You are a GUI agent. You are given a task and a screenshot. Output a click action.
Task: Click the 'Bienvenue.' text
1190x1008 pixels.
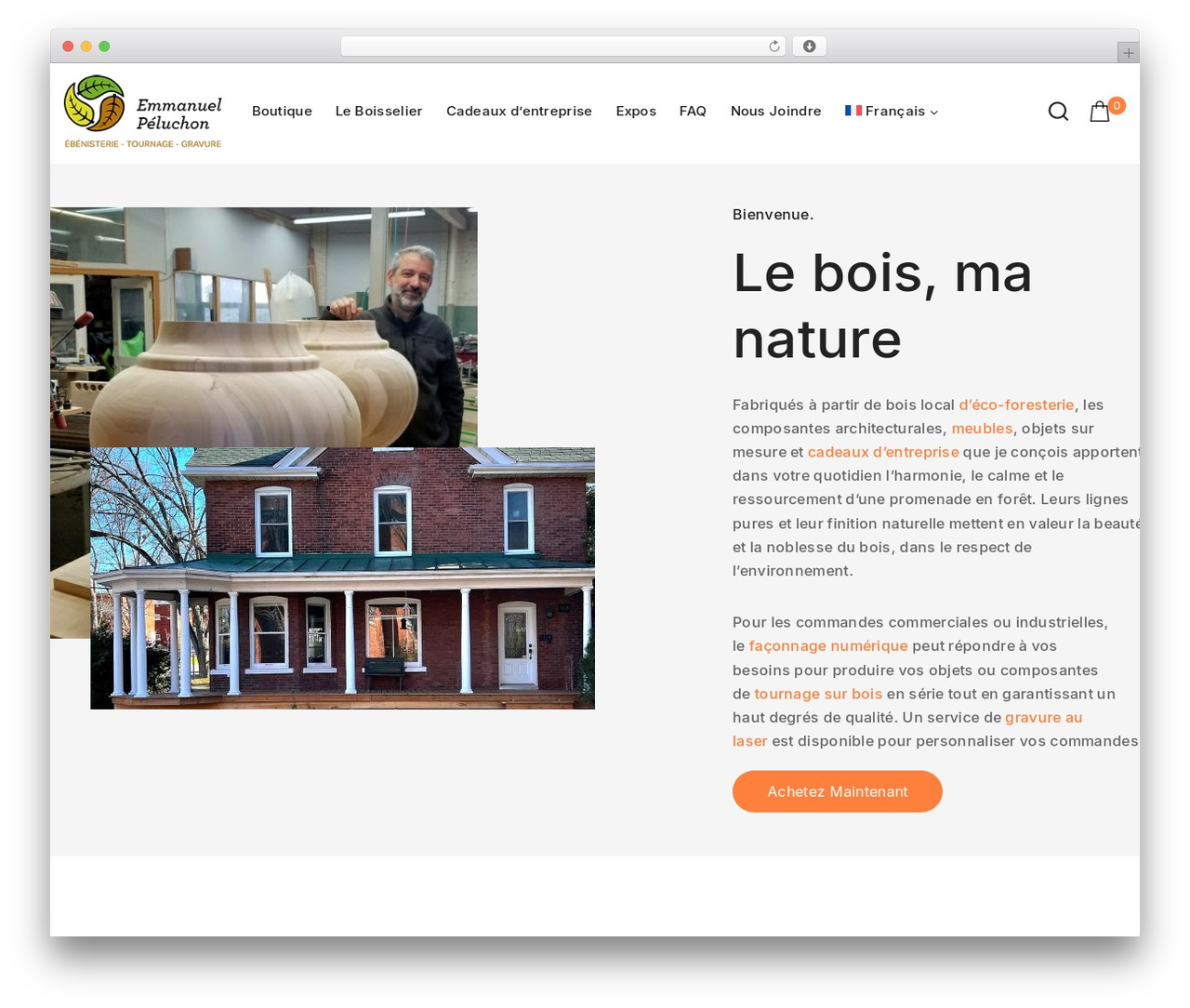pyautogui.click(x=773, y=215)
